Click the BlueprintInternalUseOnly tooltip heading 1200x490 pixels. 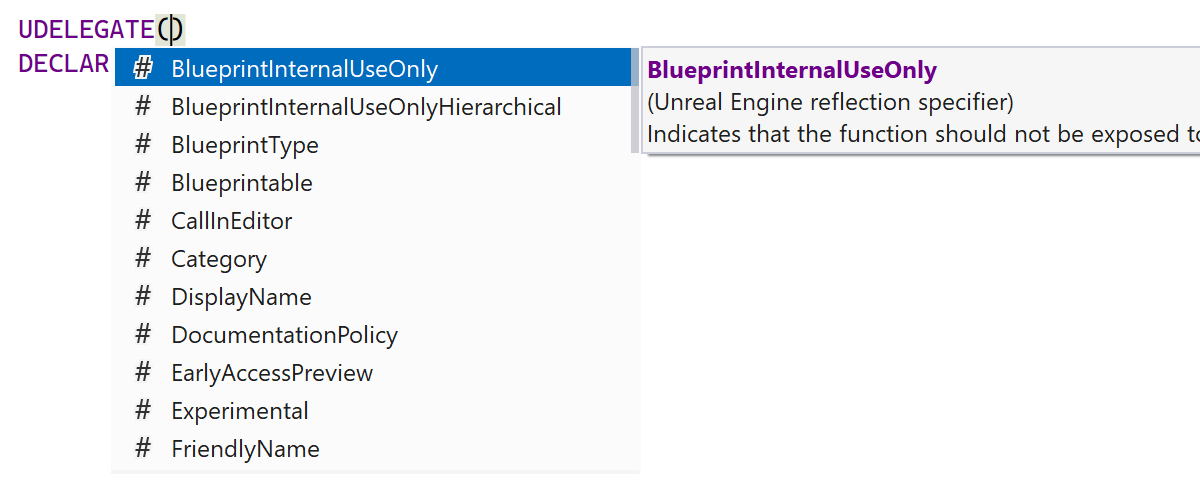pos(792,70)
